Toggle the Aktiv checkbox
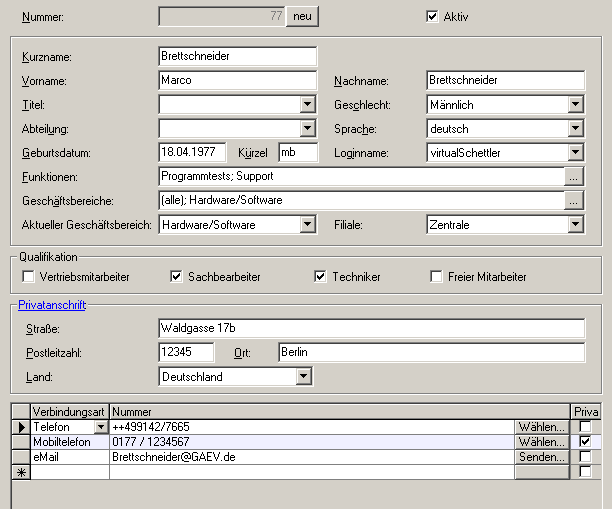 [432, 16]
